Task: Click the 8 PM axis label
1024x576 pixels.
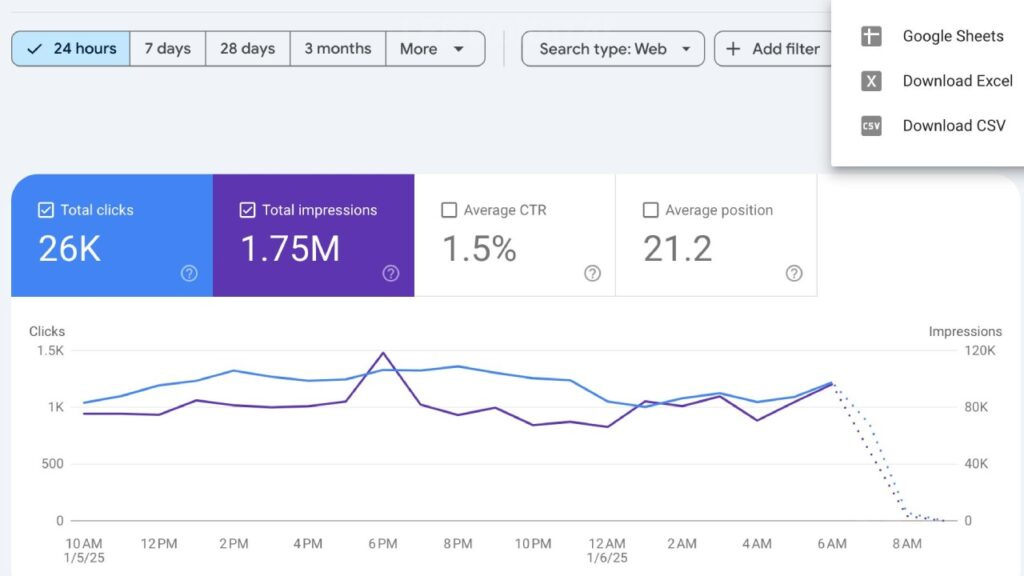Action: (458, 543)
